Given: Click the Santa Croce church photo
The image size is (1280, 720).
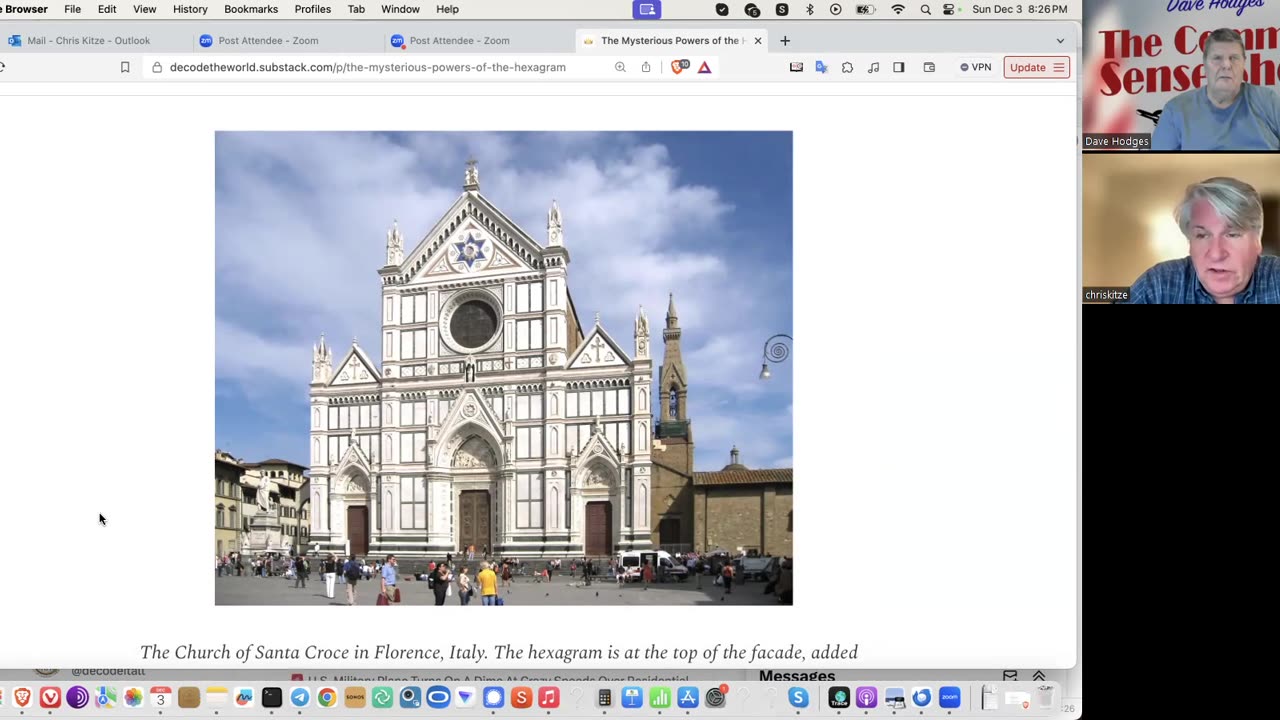Looking at the screenshot, I should [504, 368].
